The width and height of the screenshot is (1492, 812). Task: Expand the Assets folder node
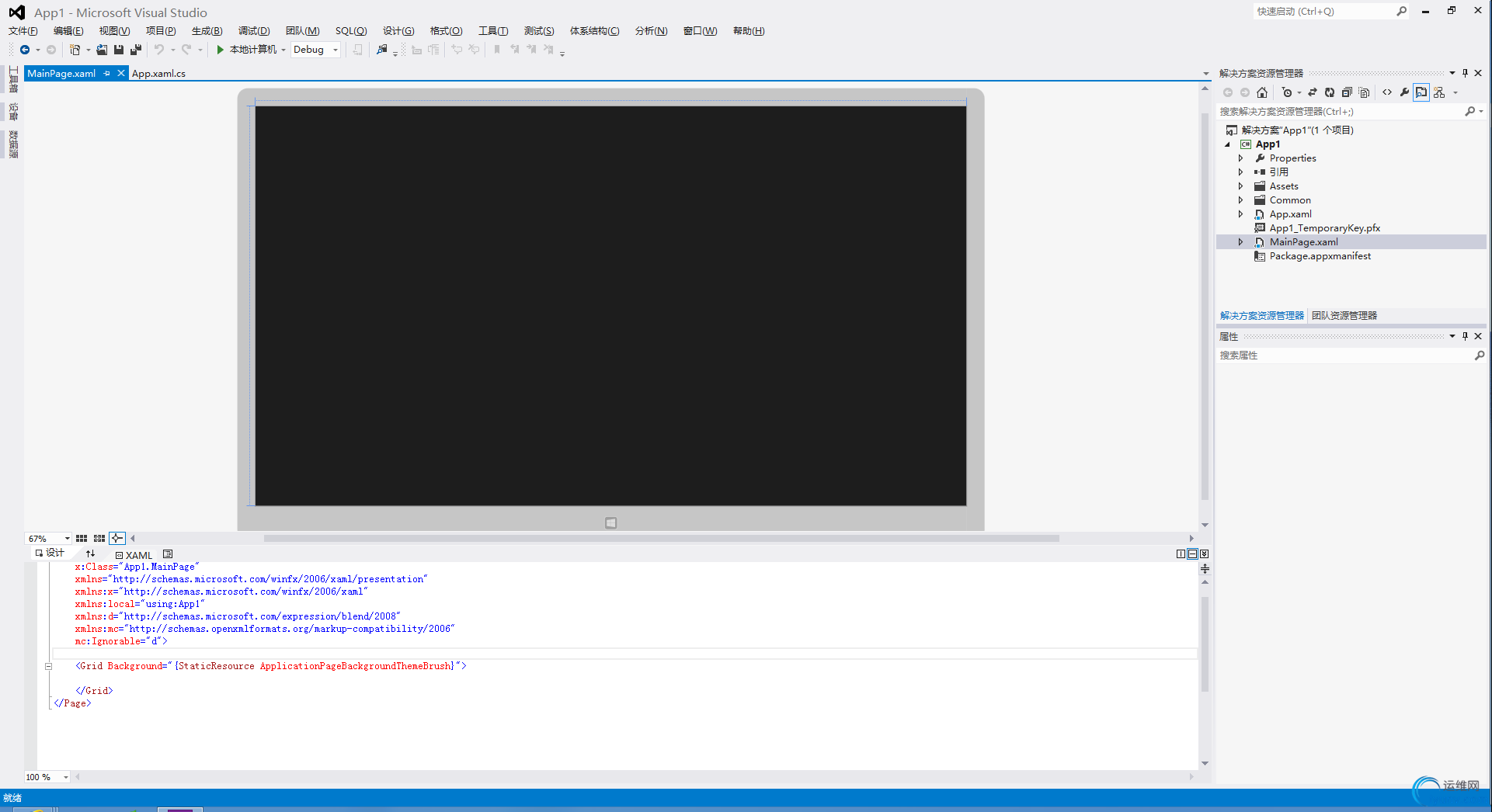pos(1241,186)
